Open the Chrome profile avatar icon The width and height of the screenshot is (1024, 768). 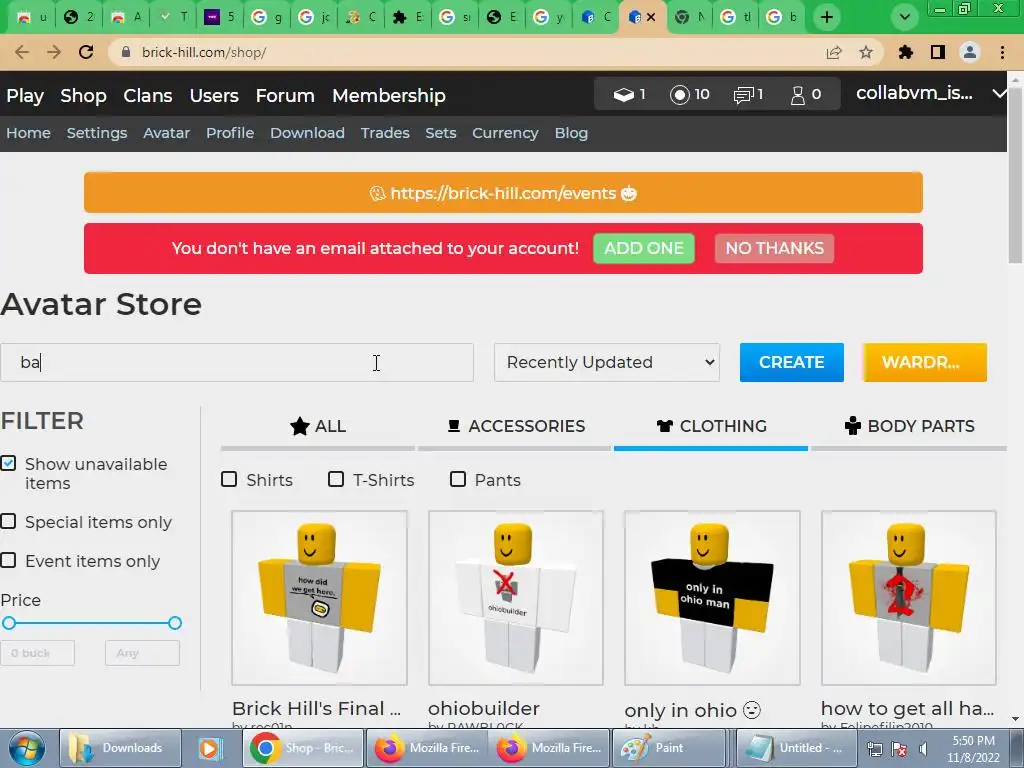click(x=970, y=52)
